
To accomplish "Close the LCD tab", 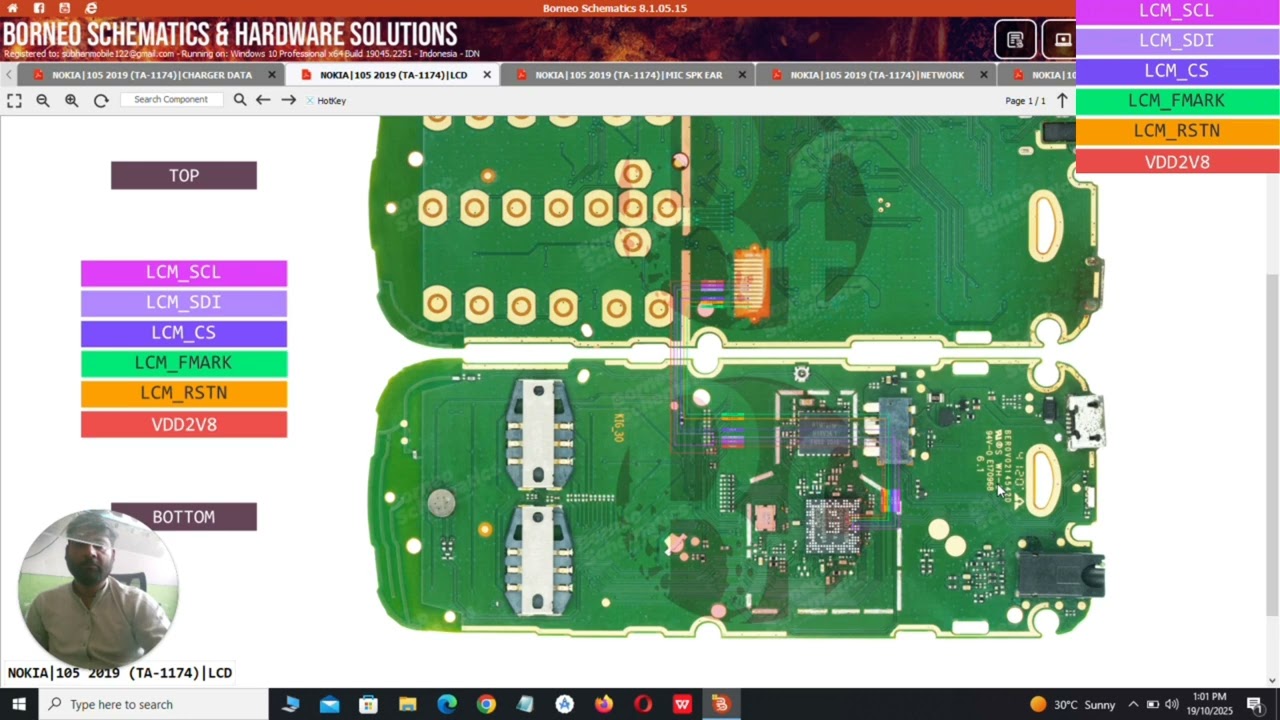I will (487, 75).
